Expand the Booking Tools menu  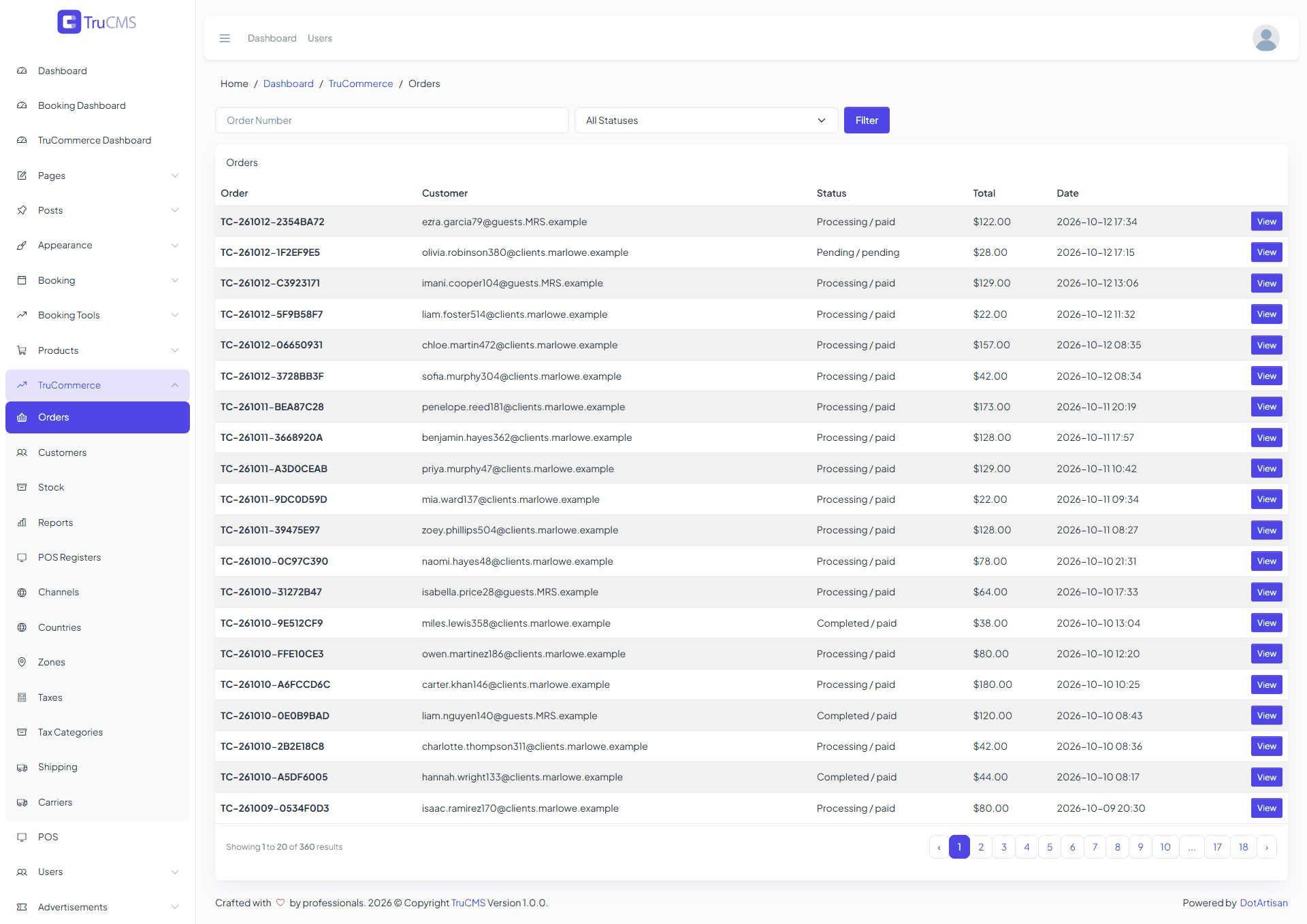coord(97,315)
